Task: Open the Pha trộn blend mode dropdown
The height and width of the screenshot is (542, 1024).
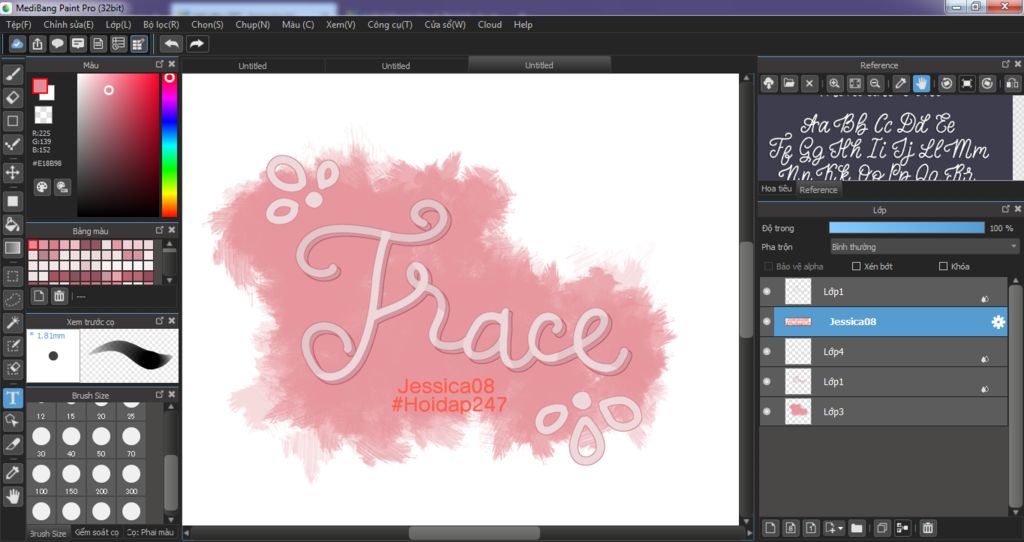Action: point(923,247)
